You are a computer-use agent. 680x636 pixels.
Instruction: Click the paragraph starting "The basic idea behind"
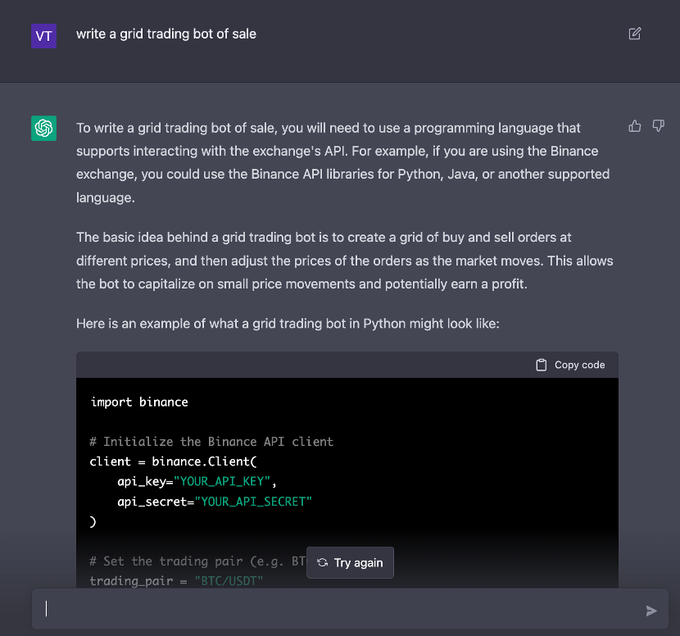click(x=344, y=261)
